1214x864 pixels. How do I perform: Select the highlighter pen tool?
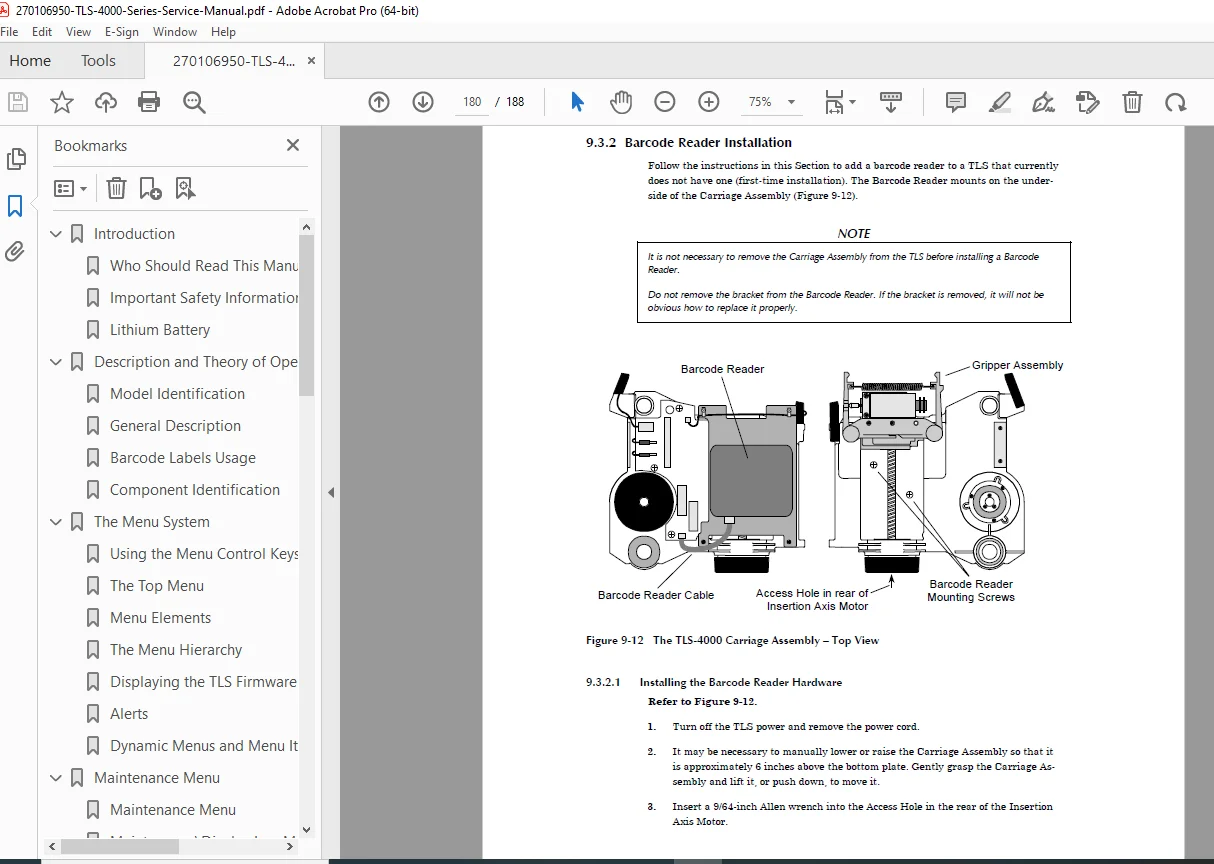click(999, 101)
